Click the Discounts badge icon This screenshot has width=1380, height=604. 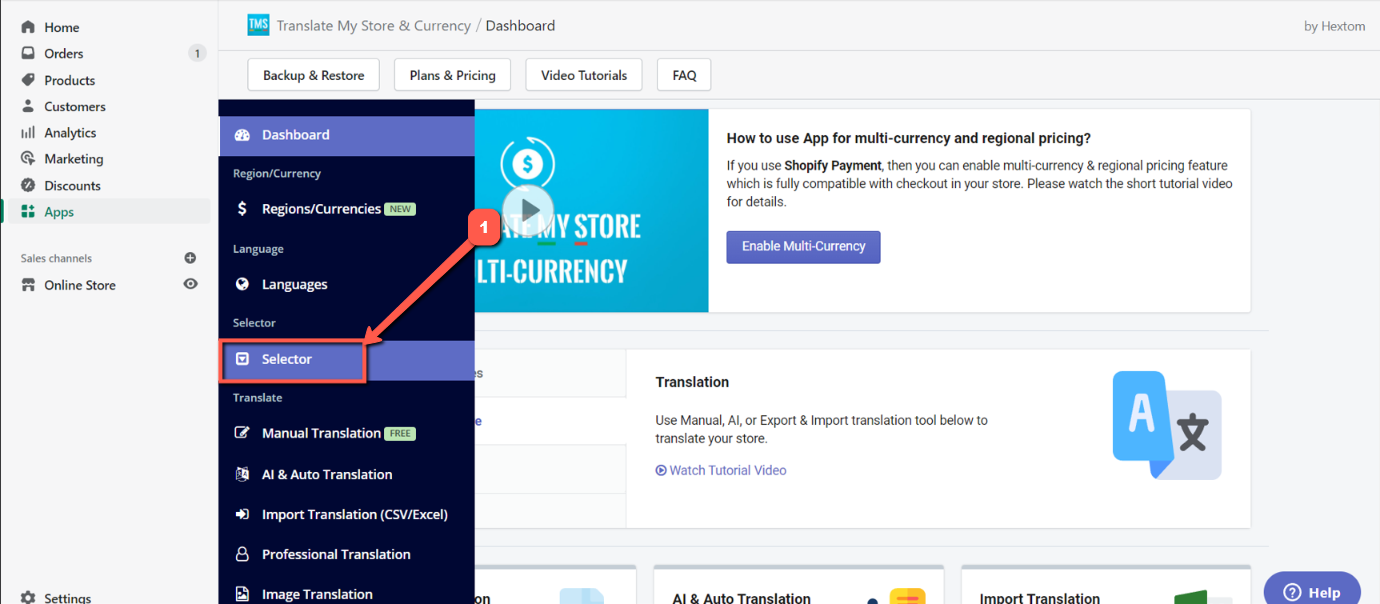click(28, 185)
